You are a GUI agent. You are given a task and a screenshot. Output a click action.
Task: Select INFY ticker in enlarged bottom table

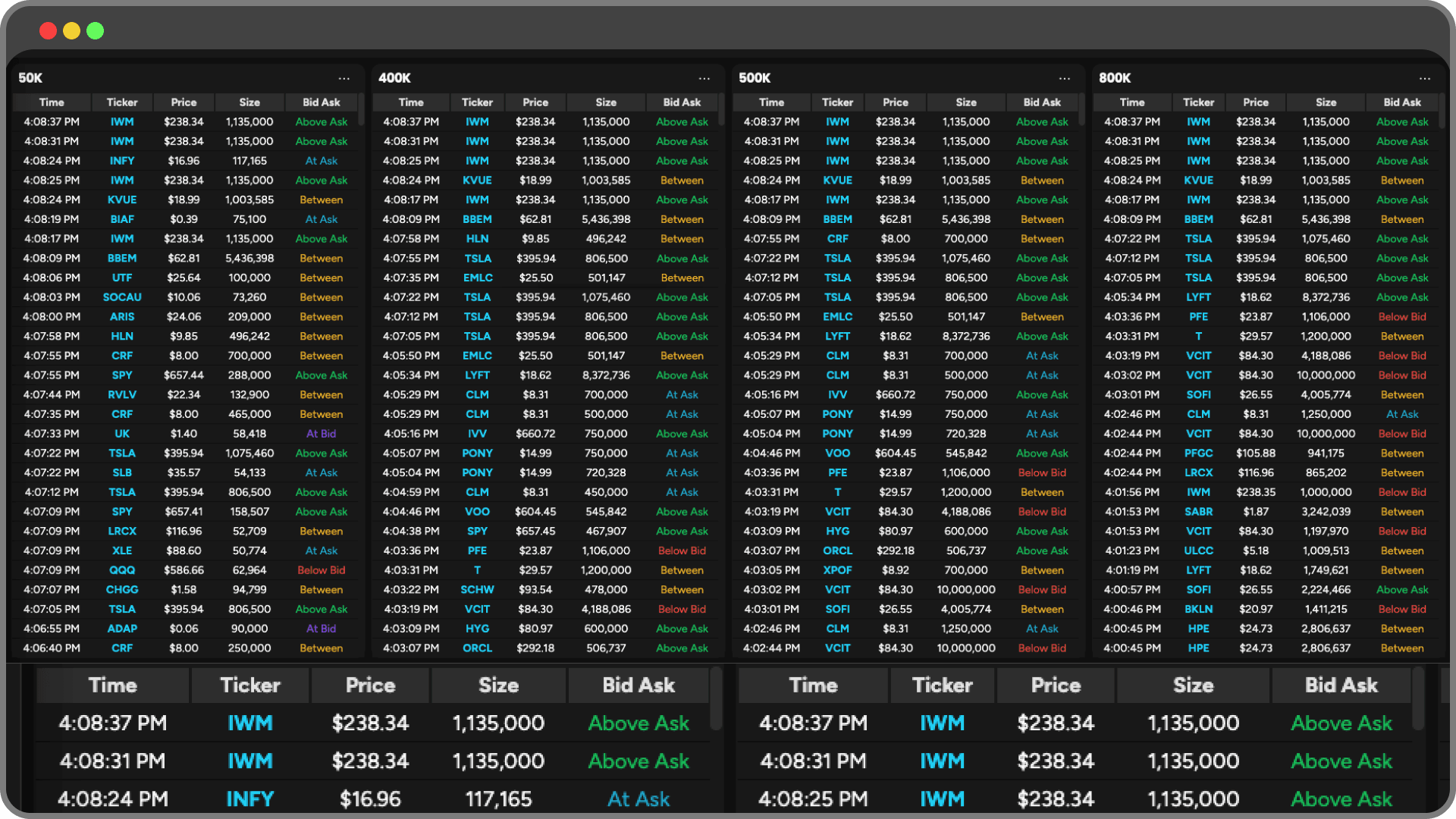click(250, 799)
